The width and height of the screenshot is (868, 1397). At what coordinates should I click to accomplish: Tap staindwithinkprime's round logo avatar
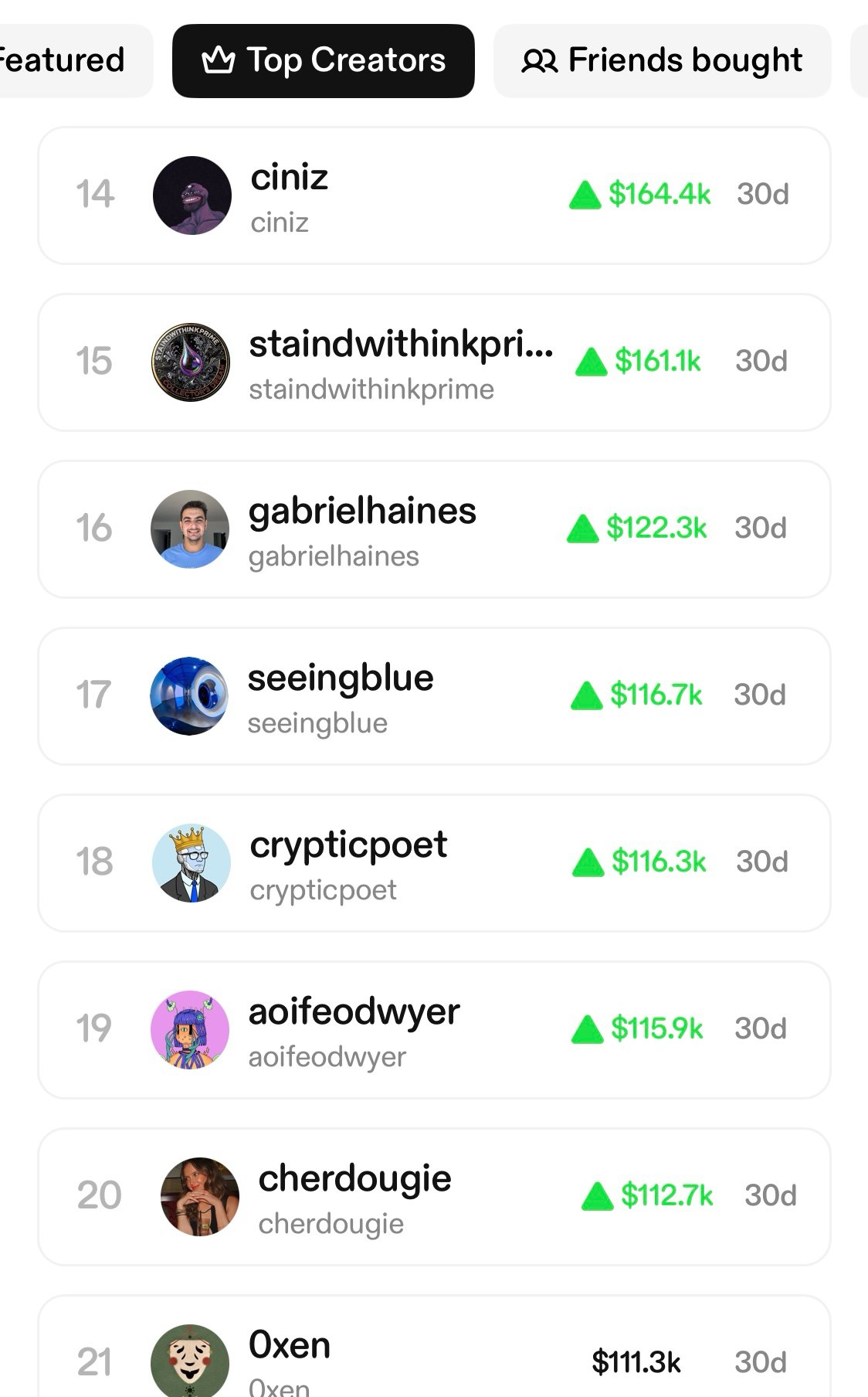click(190, 362)
